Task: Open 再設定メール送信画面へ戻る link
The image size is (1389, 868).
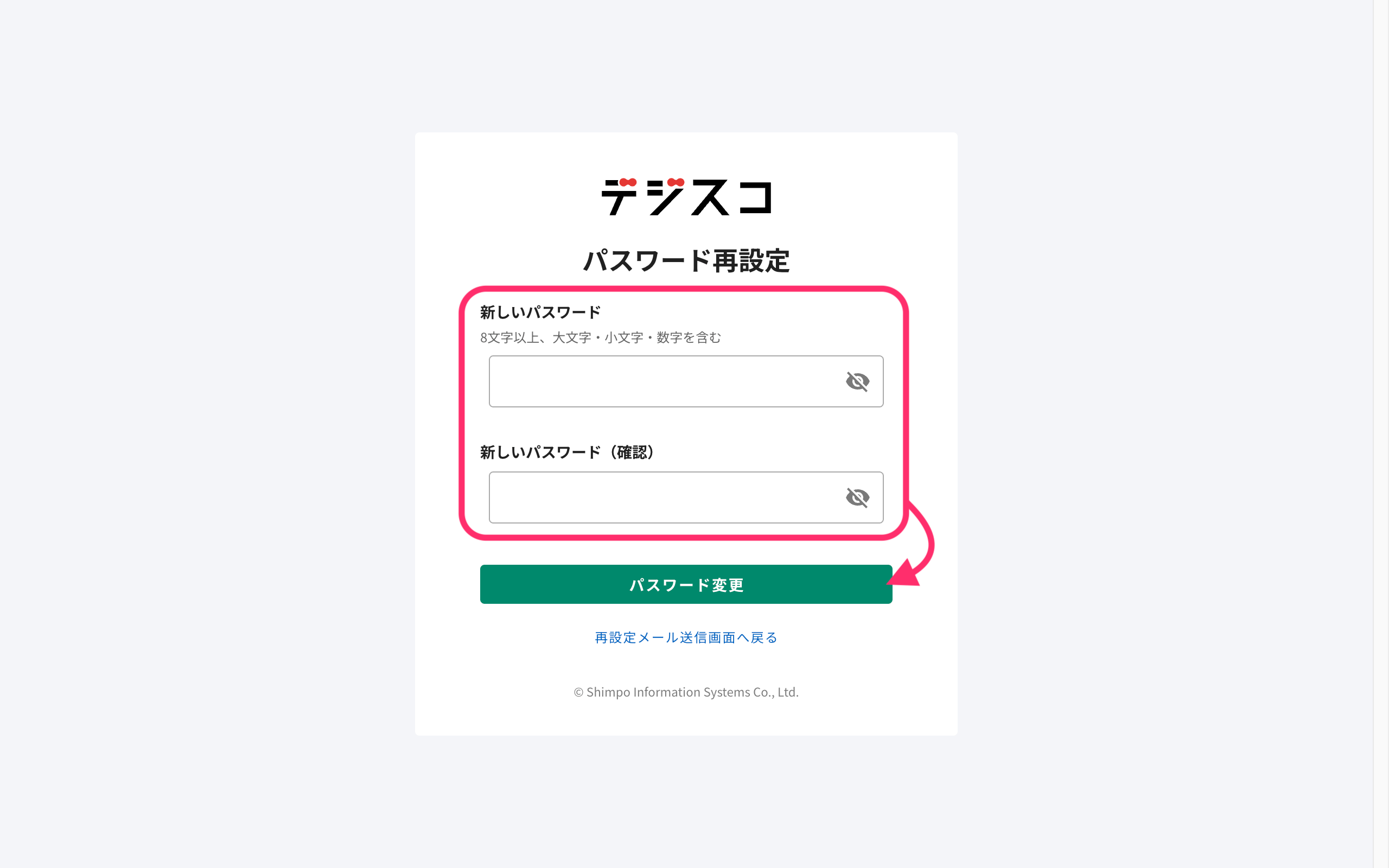Action: coord(685,637)
